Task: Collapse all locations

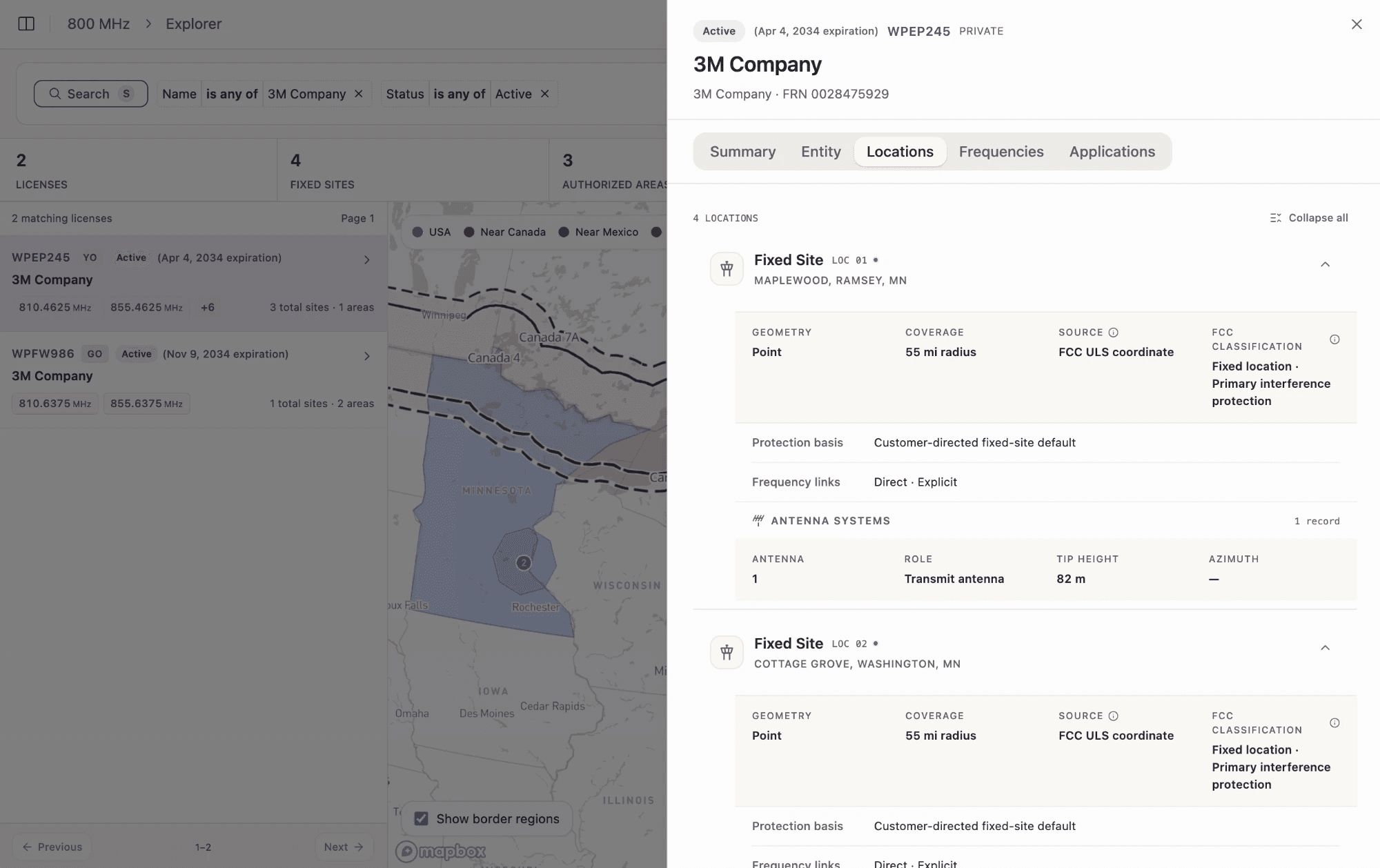Action: (x=1309, y=218)
